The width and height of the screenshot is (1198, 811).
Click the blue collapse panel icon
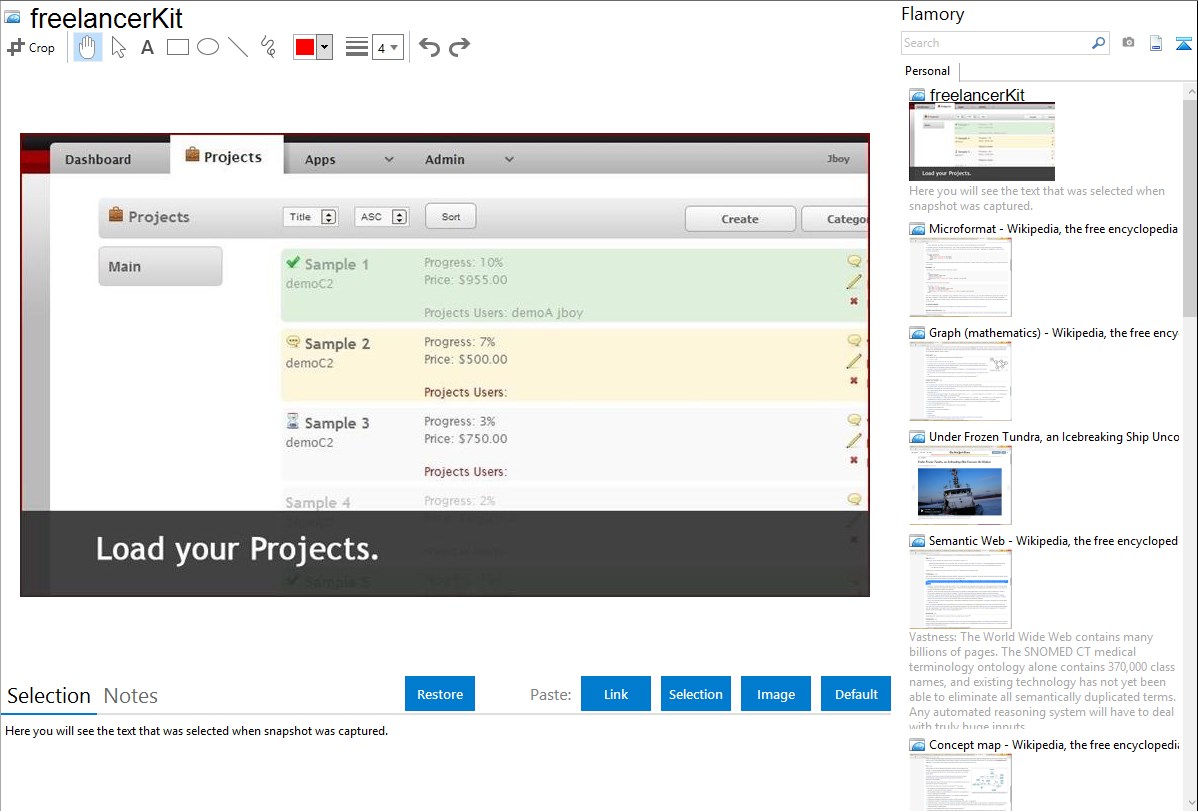[1183, 43]
